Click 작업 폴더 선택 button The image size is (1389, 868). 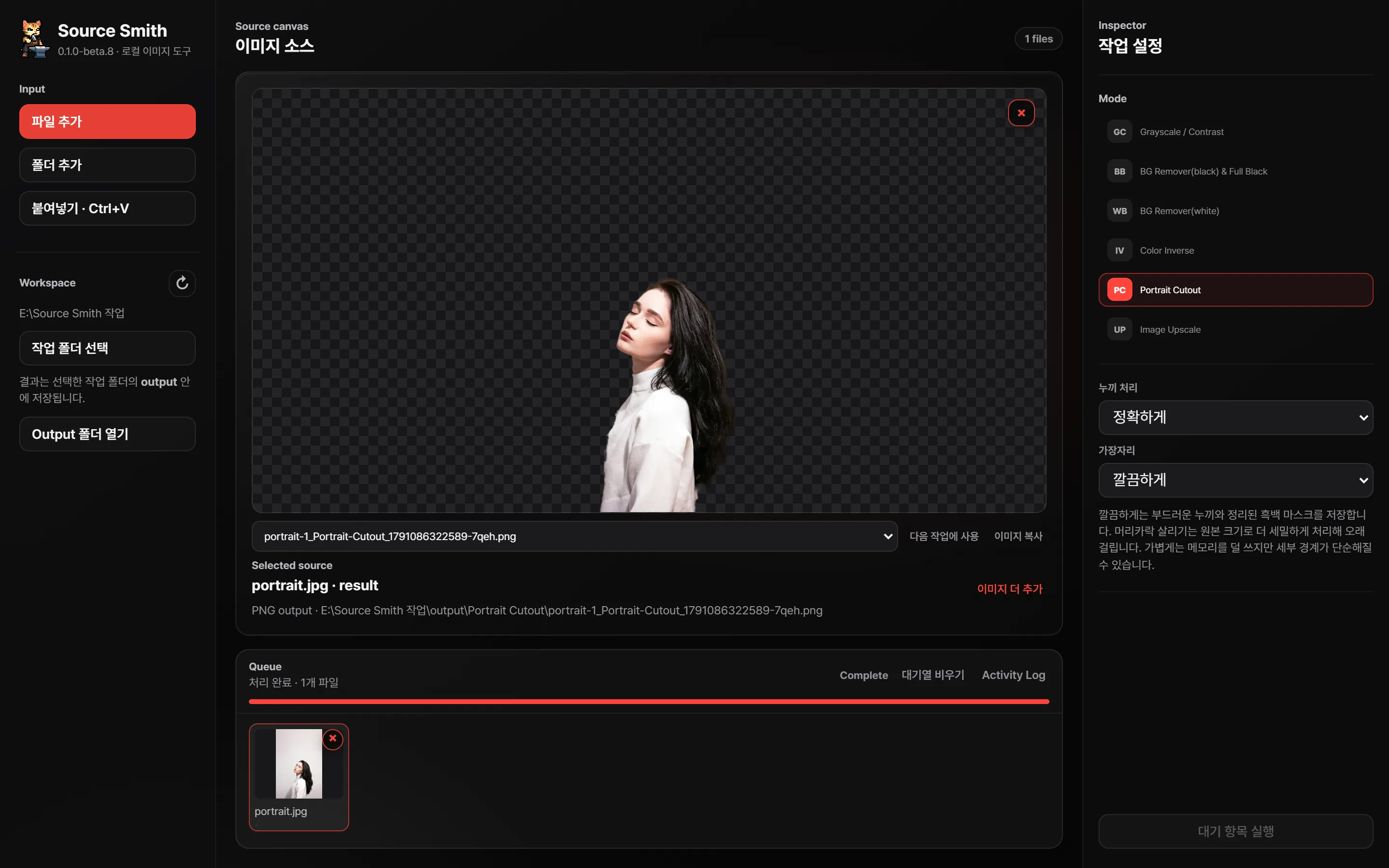pyautogui.click(x=108, y=349)
